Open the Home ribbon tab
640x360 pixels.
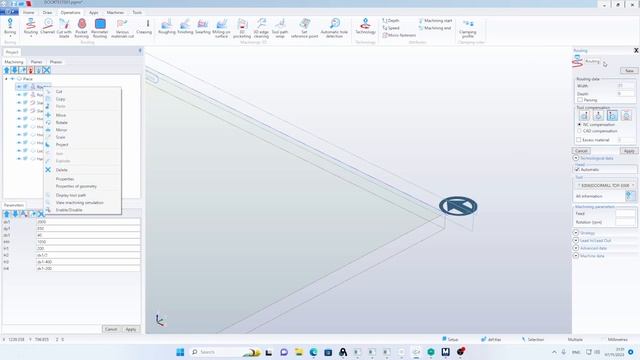coord(29,12)
